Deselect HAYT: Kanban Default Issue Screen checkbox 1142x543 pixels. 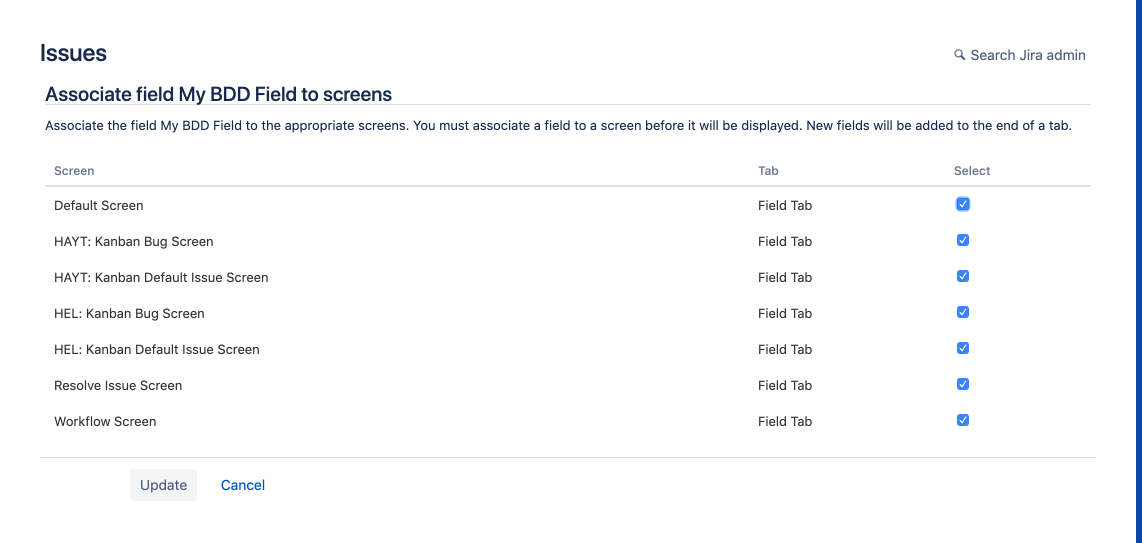tap(963, 276)
